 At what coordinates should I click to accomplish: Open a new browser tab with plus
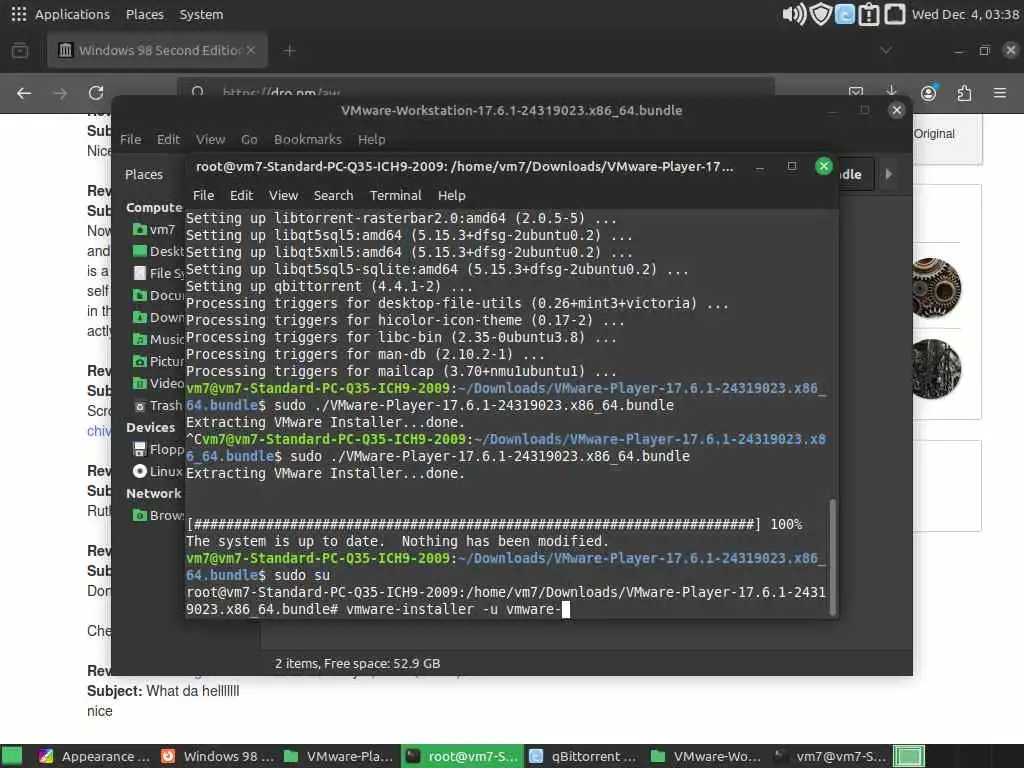tap(289, 50)
